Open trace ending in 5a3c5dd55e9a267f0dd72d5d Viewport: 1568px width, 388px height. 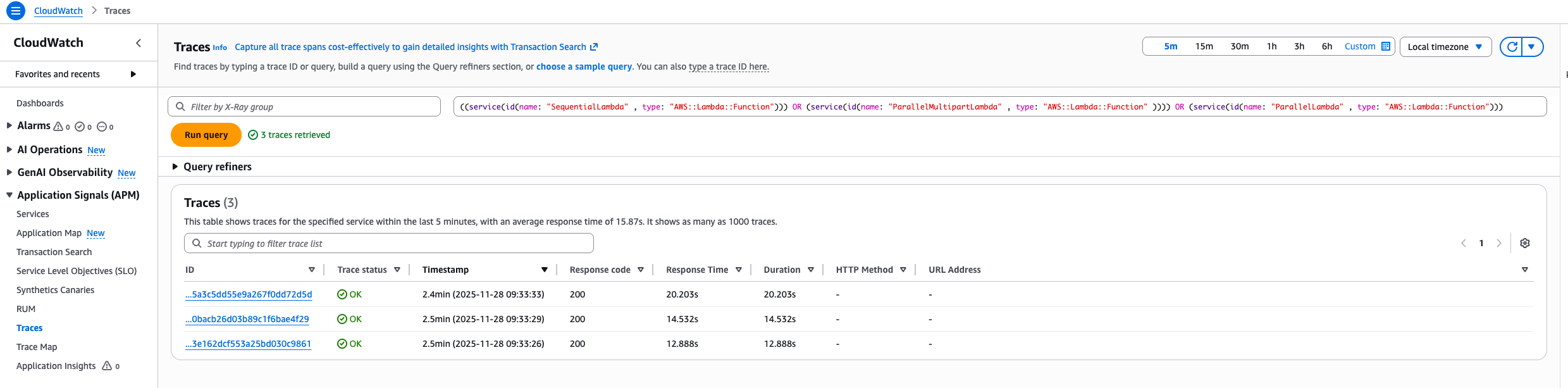[249, 294]
